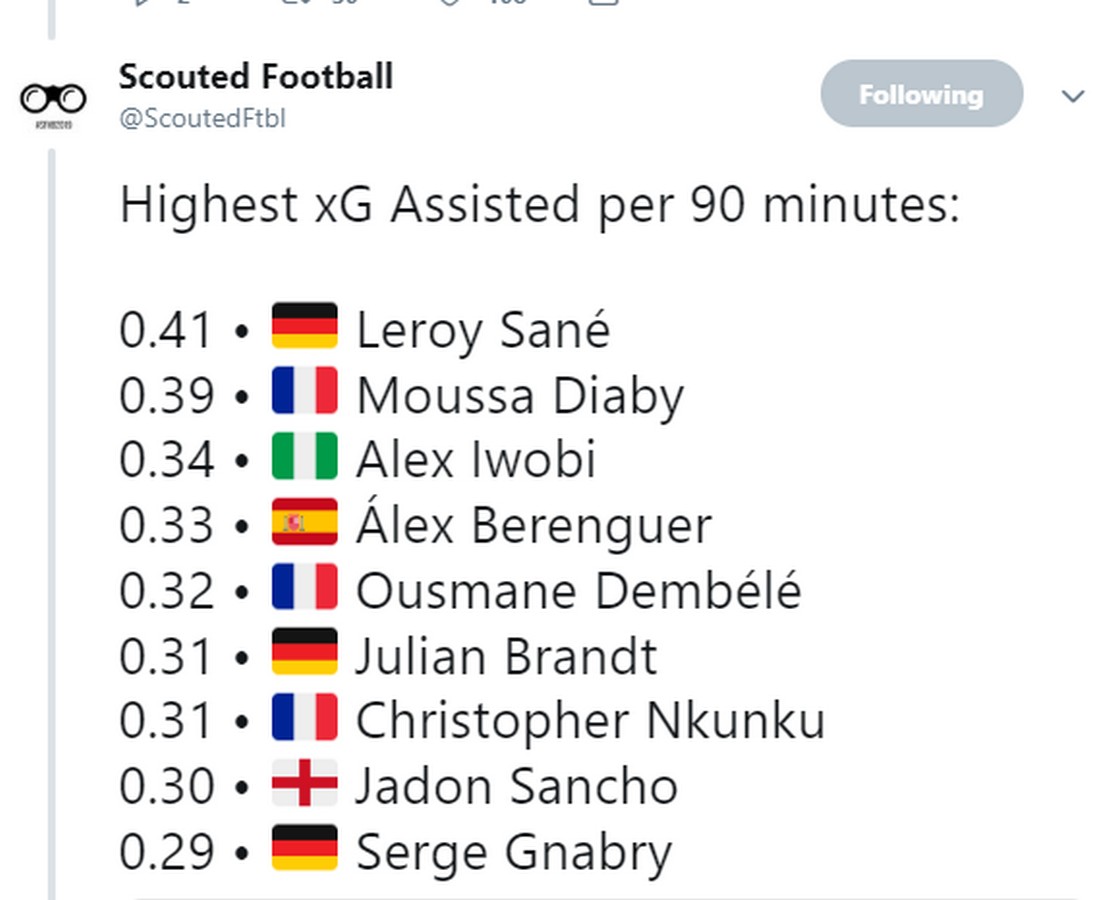The image size is (1114, 900).
Task: Toggle the Following button
Action: tap(921, 95)
